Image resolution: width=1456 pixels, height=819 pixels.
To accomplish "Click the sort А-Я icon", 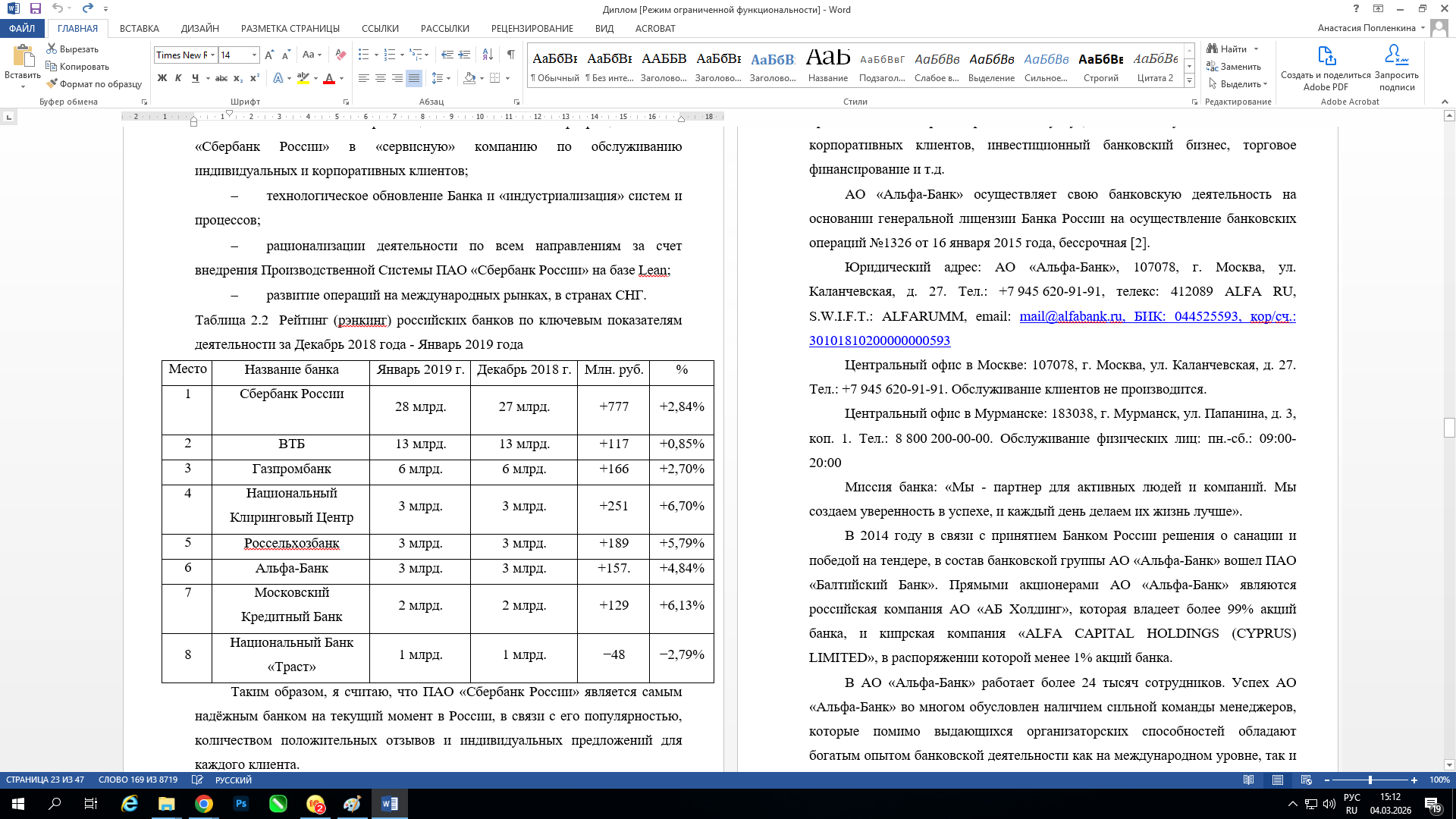I will (488, 55).
